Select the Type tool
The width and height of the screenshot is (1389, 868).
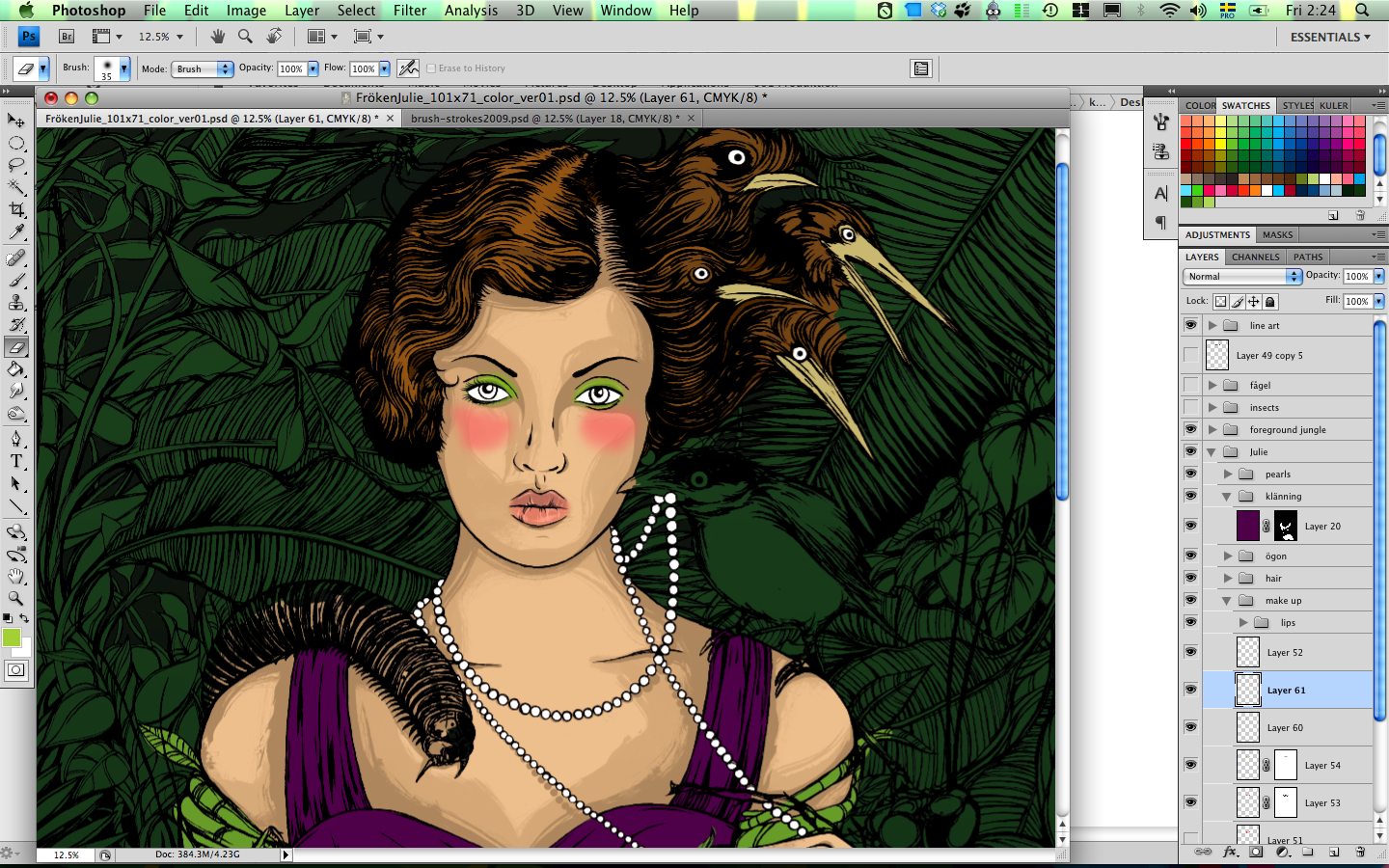point(16,461)
